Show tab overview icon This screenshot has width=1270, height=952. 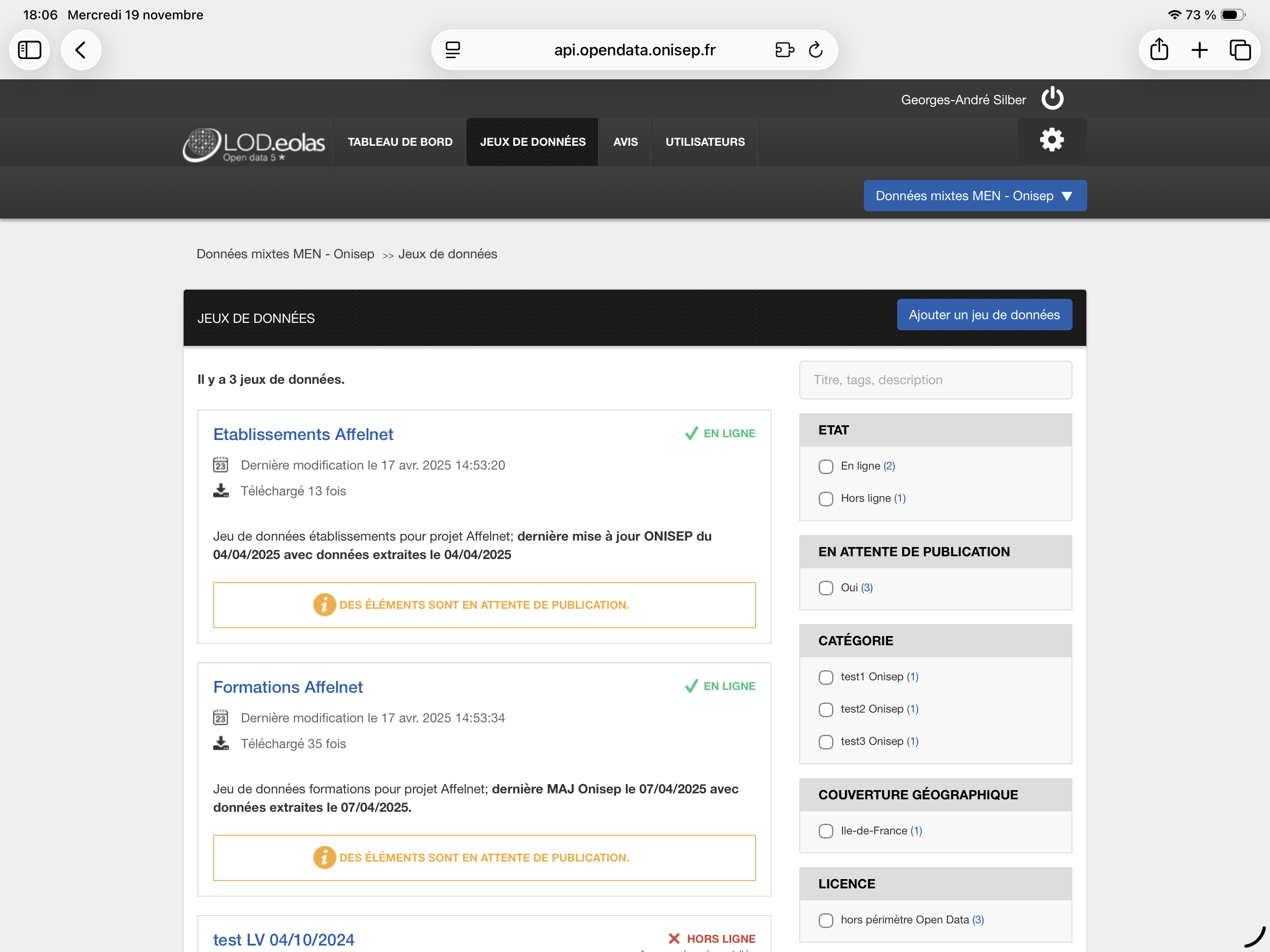1240,50
